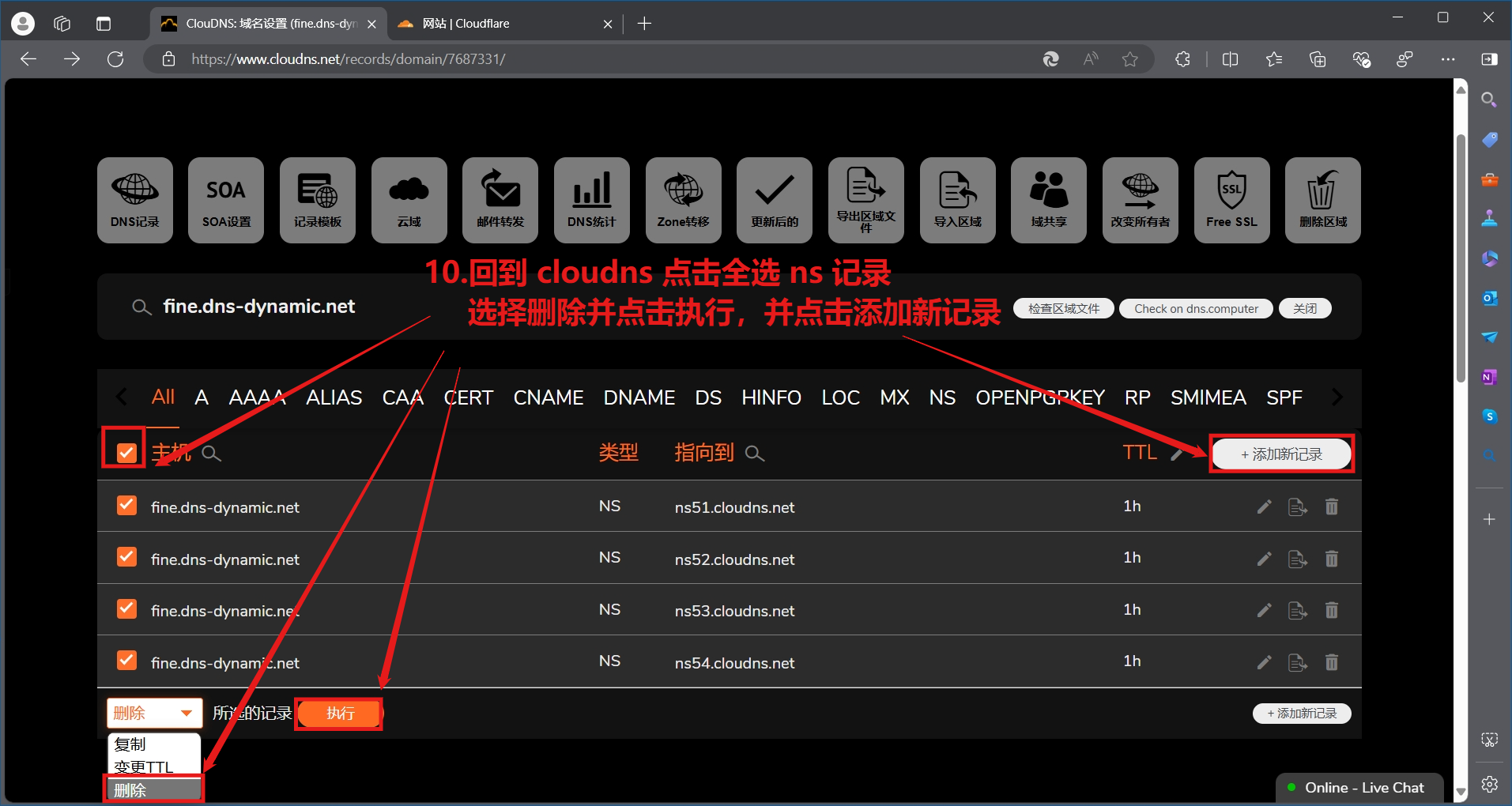Select the All record type tab

pos(163,397)
